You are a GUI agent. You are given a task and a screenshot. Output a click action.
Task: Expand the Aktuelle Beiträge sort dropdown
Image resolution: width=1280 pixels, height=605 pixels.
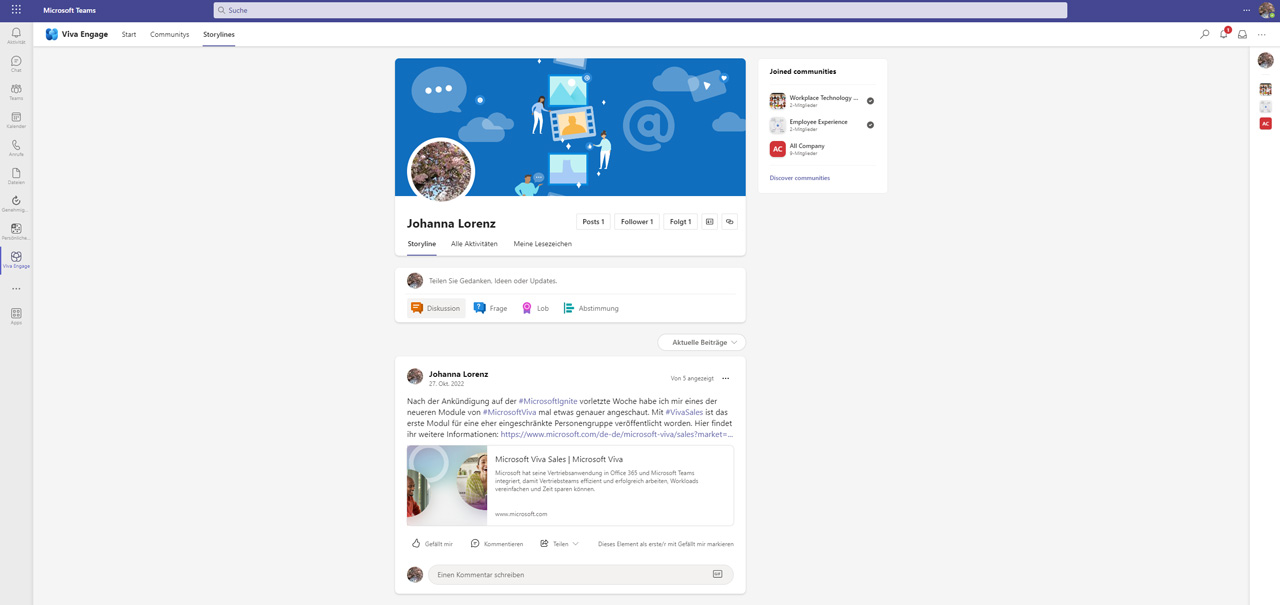click(x=702, y=342)
